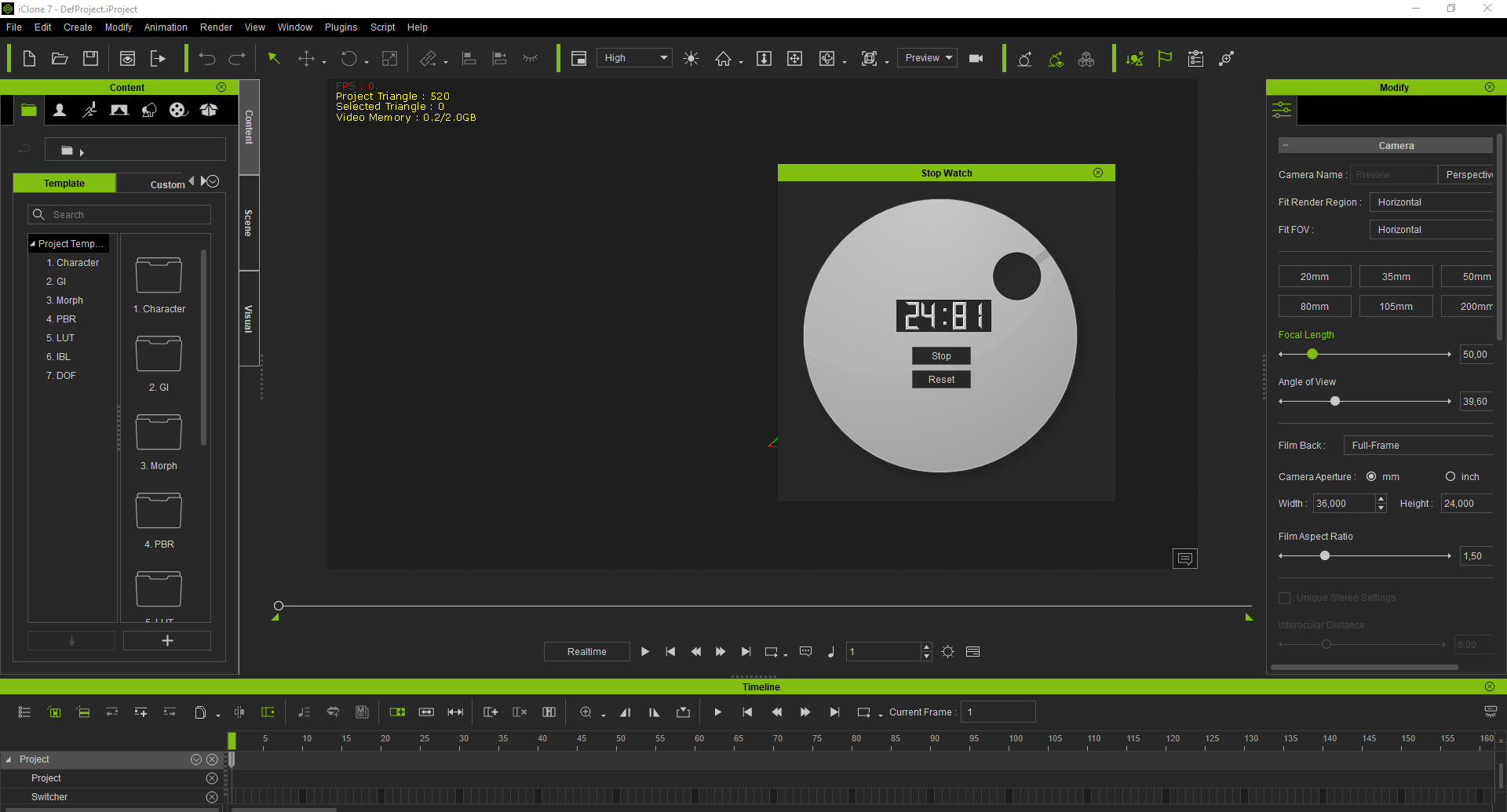Open the Plugins menu
Image resolution: width=1507 pixels, height=812 pixels.
click(341, 27)
